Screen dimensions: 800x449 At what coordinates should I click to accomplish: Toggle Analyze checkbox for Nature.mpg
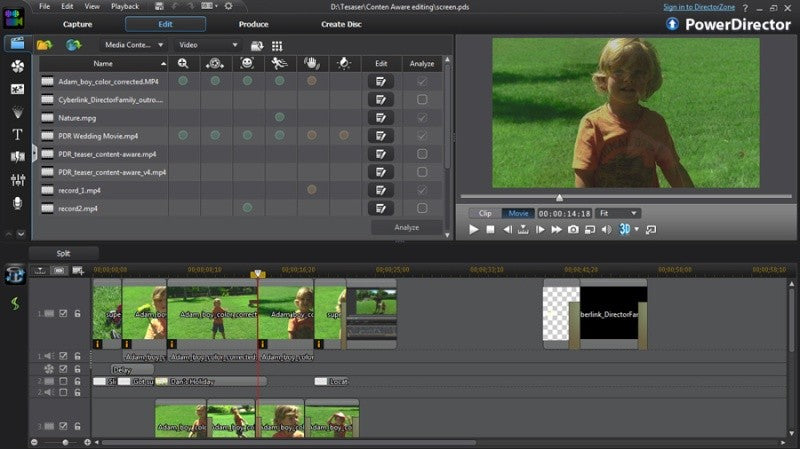coord(422,118)
